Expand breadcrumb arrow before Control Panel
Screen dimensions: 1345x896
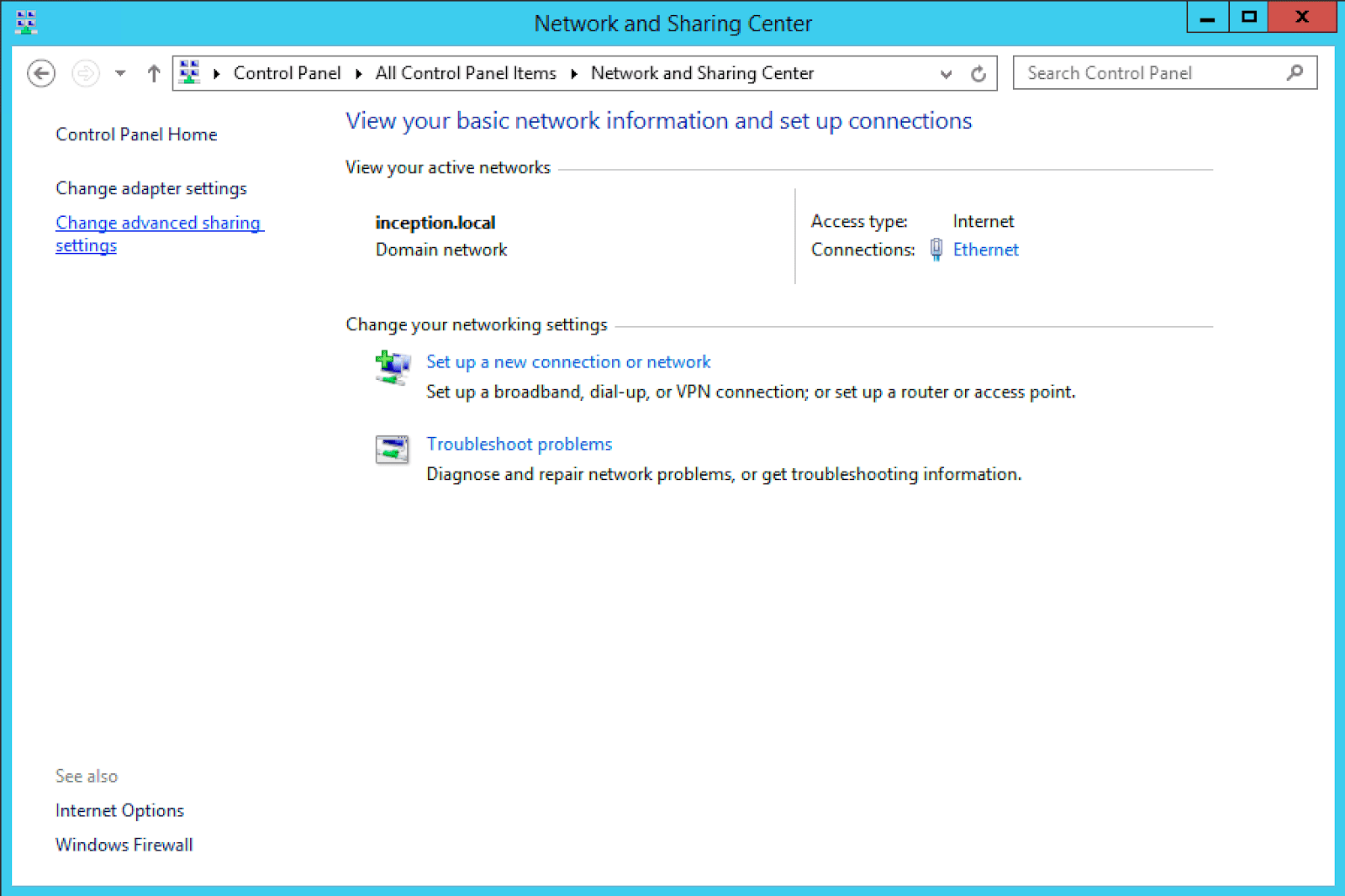tap(217, 73)
